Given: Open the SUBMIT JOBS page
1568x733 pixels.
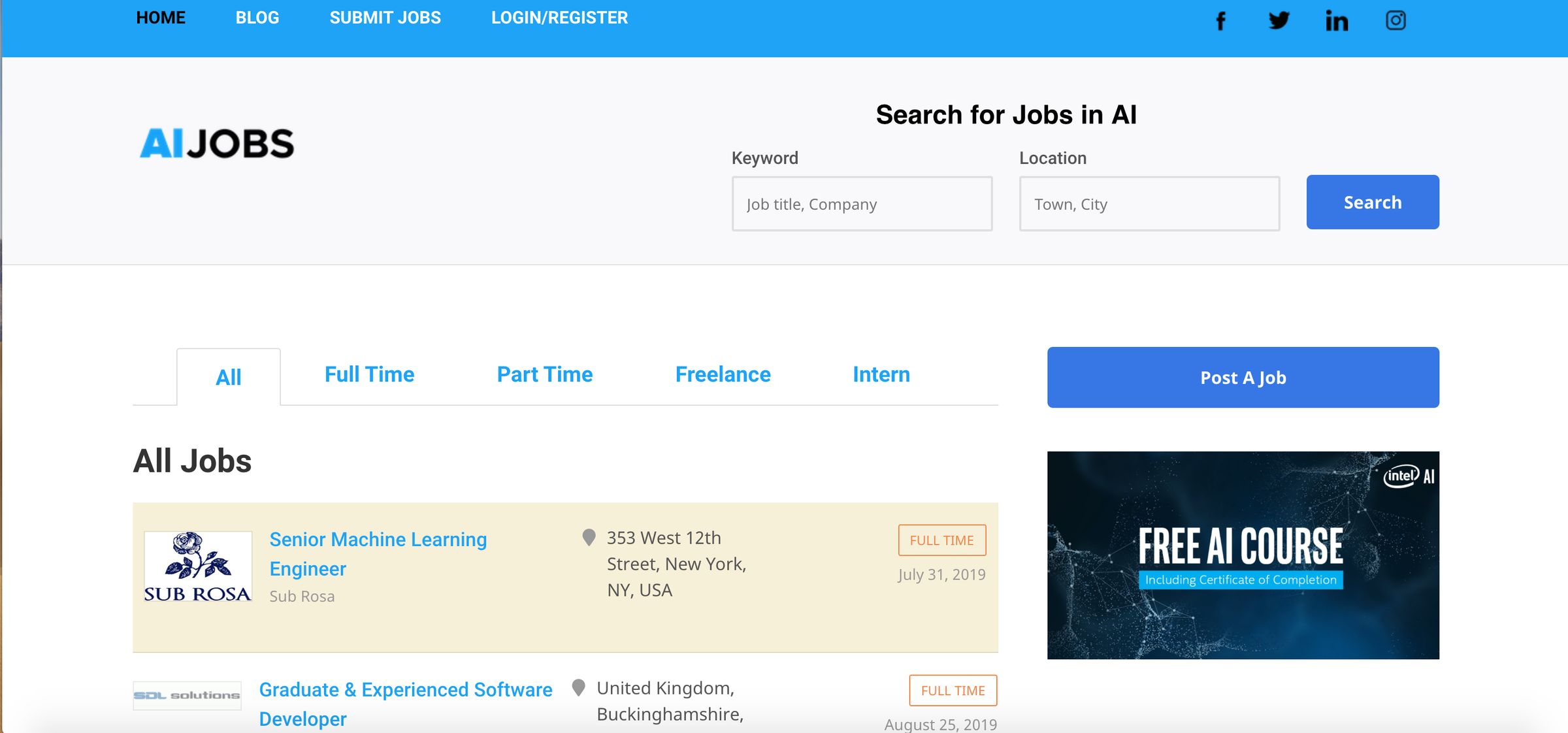Looking at the screenshot, I should [x=385, y=18].
